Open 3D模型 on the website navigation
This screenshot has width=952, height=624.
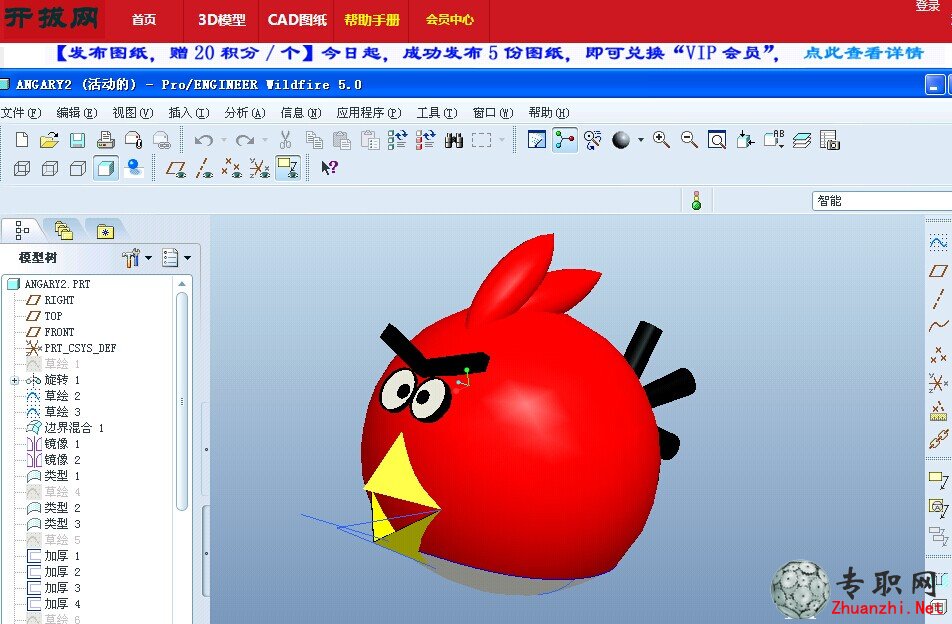222,20
